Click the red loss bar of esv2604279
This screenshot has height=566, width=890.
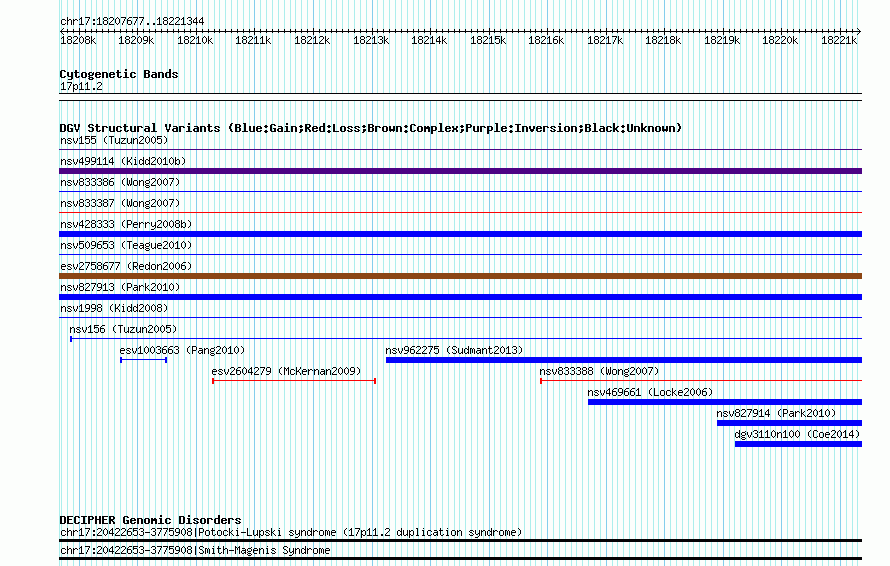coord(294,381)
